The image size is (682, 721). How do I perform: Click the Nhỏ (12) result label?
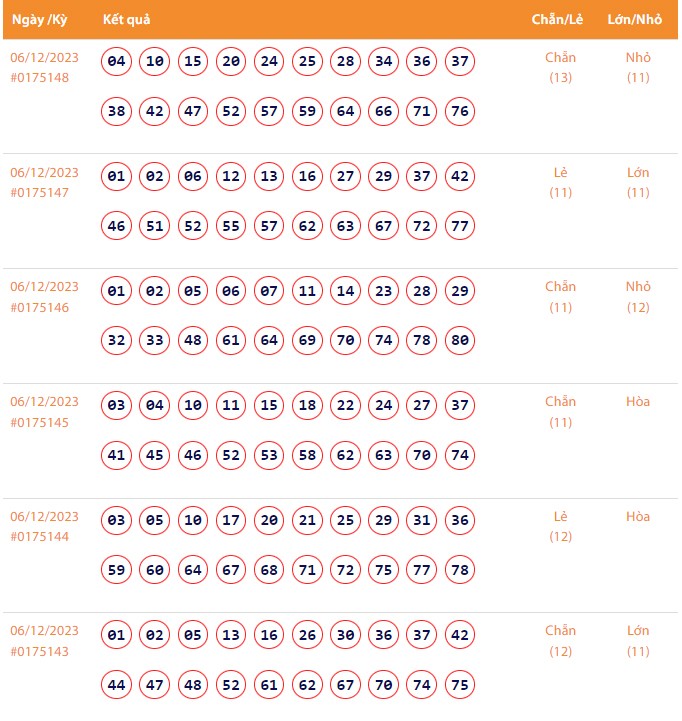638,297
